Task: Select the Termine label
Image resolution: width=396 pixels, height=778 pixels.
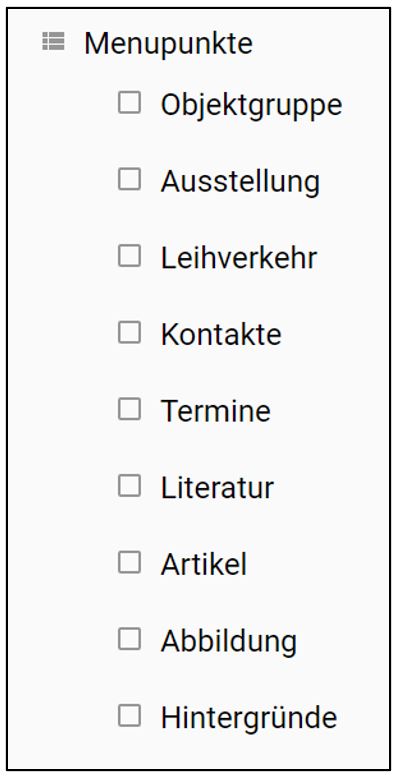Action: coord(216,411)
